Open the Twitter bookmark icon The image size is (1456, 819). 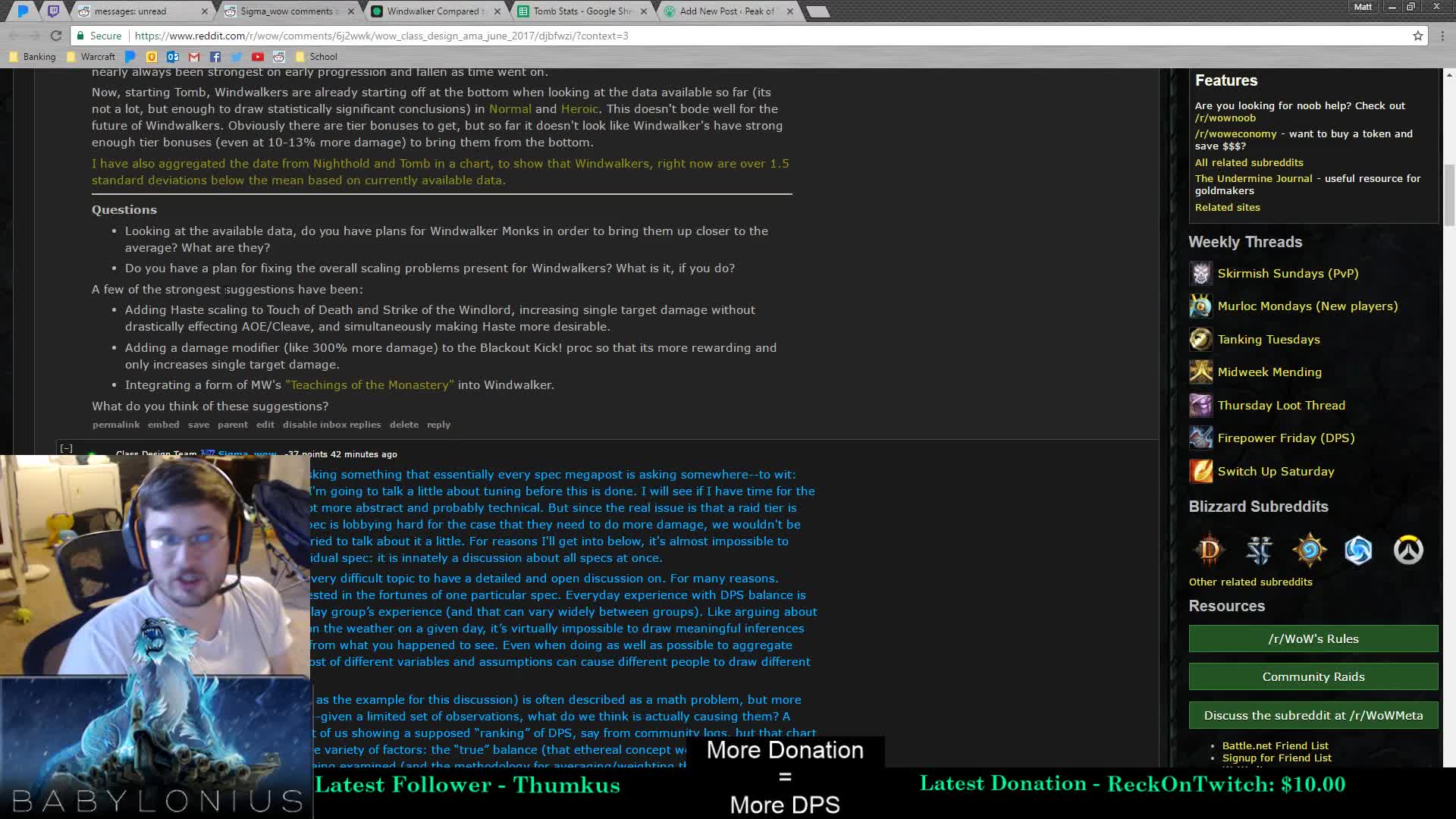(237, 57)
